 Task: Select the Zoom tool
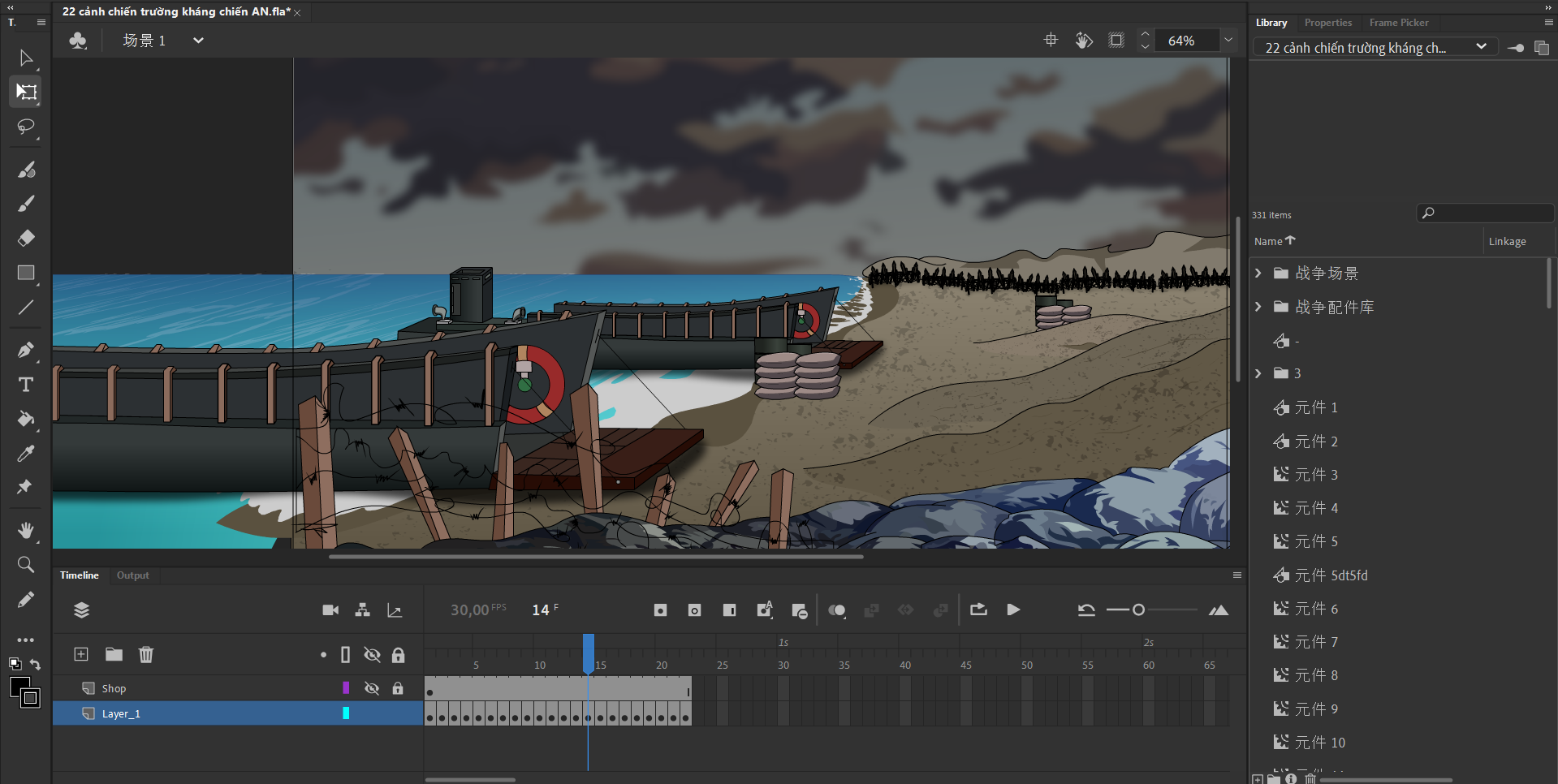(x=26, y=564)
